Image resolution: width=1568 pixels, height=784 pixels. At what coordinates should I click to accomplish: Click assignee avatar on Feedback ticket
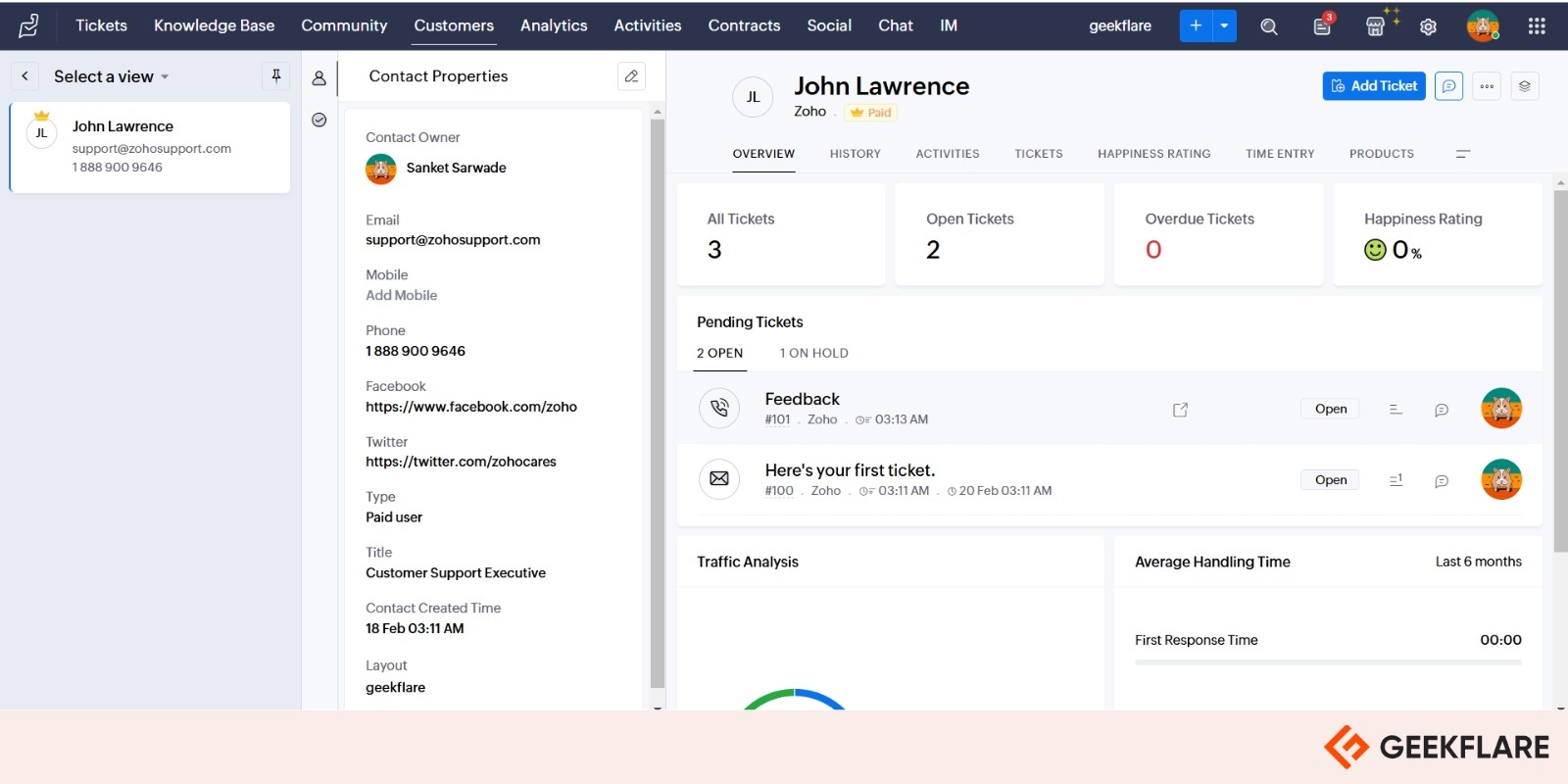(1501, 408)
